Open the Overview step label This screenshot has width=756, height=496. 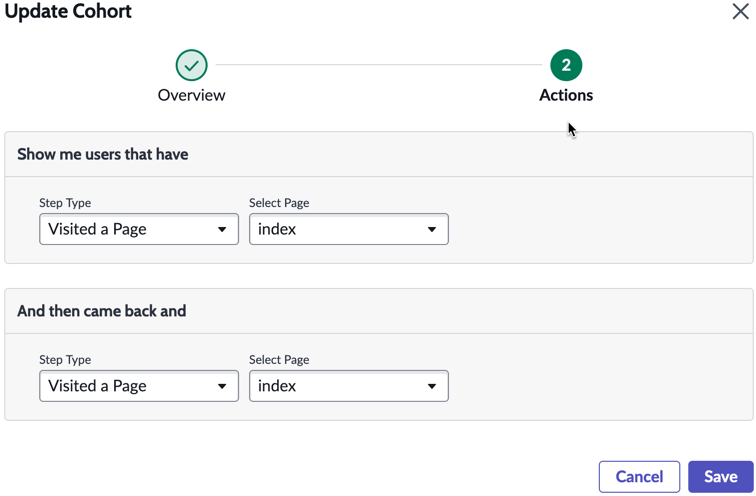coord(191,95)
